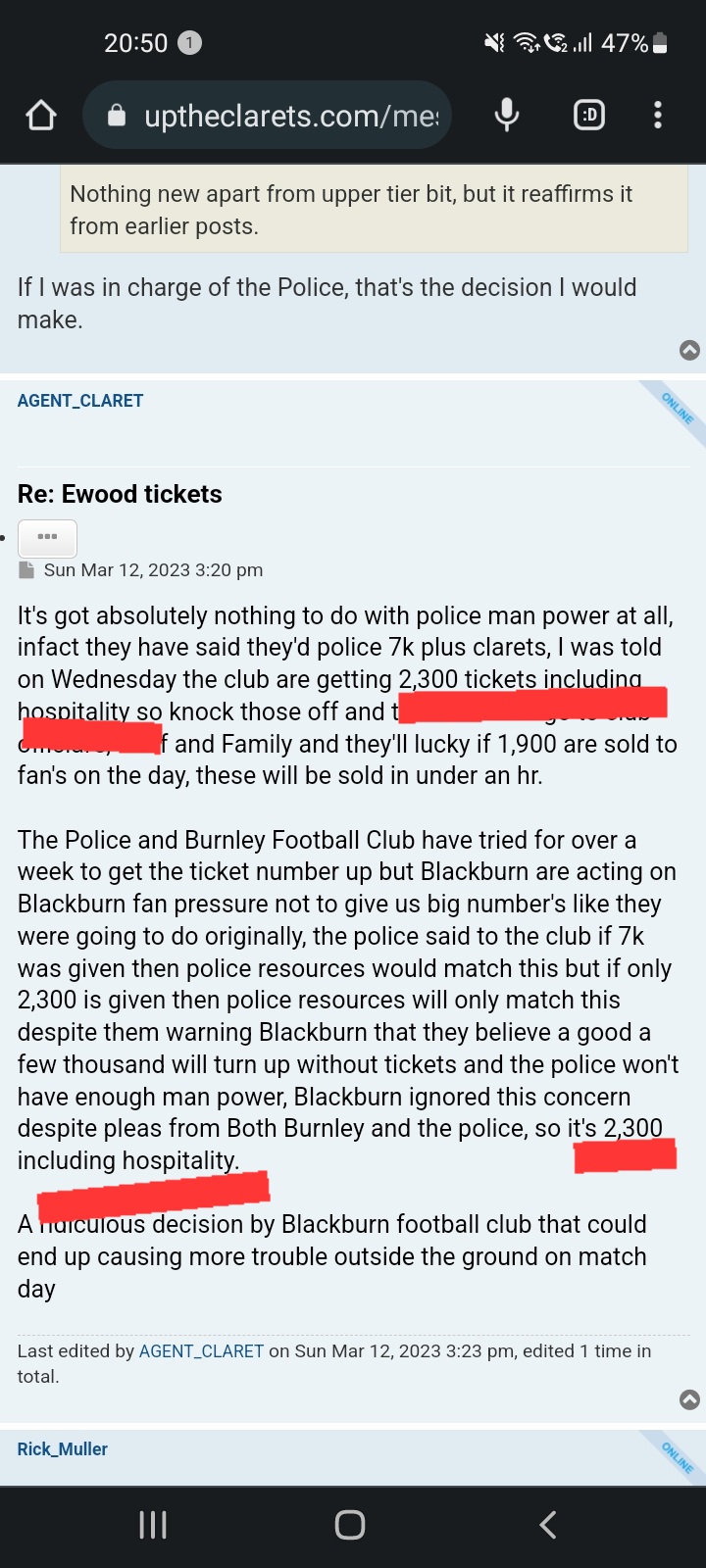Open the Android recent apps view
This screenshot has height=1568, width=706.
153,1525
